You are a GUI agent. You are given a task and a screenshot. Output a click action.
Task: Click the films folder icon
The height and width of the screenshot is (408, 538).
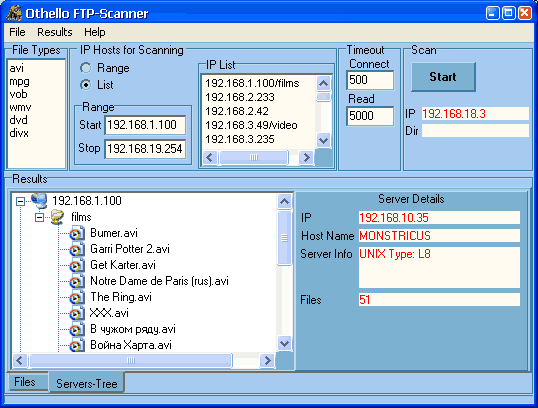point(57,217)
